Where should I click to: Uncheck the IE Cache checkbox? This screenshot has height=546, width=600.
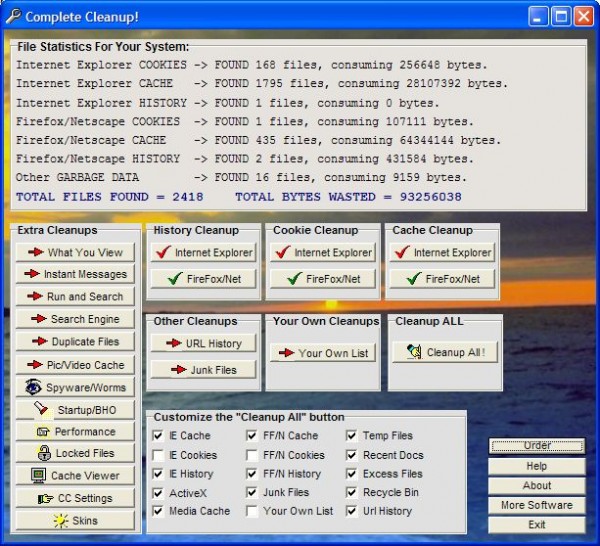pos(159,436)
